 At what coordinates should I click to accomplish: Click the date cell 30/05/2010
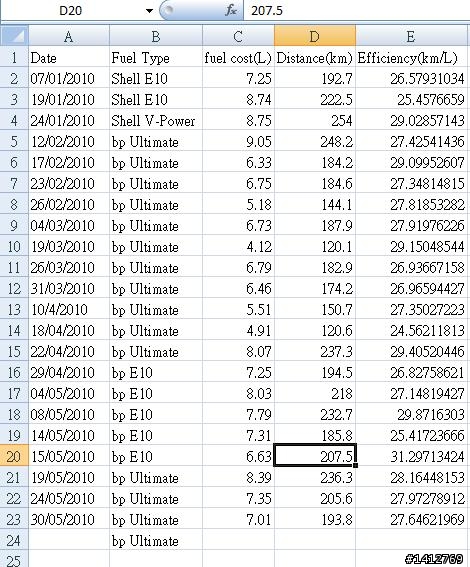pyautogui.click(x=69, y=519)
